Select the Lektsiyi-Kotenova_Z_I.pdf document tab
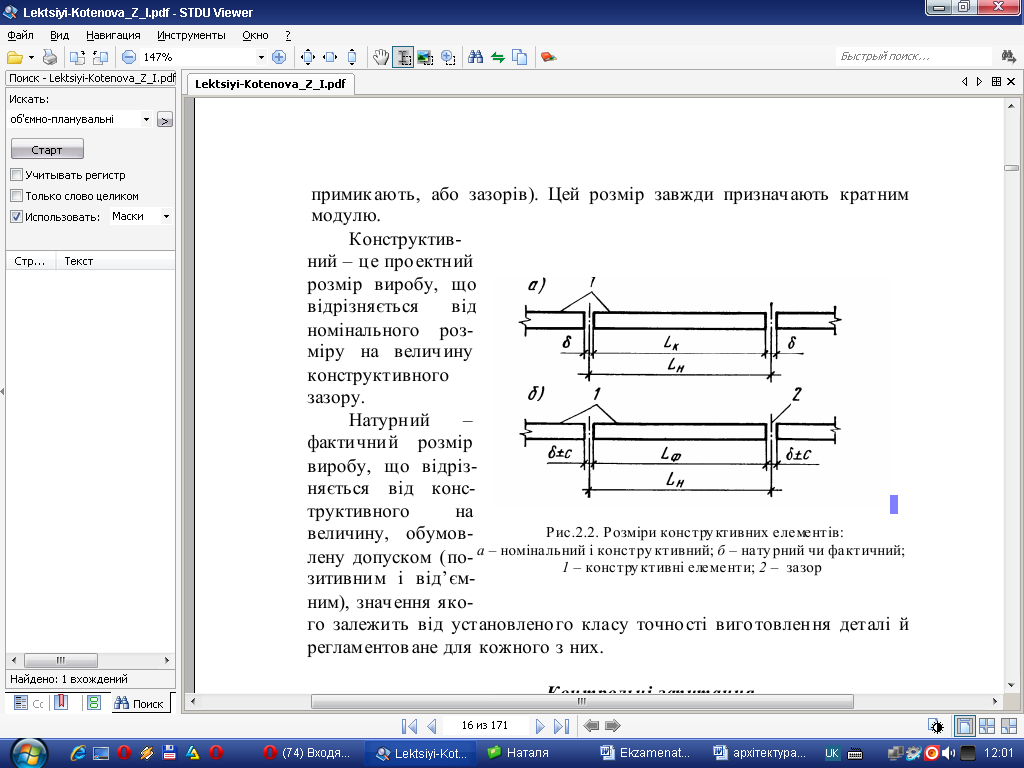 click(270, 84)
